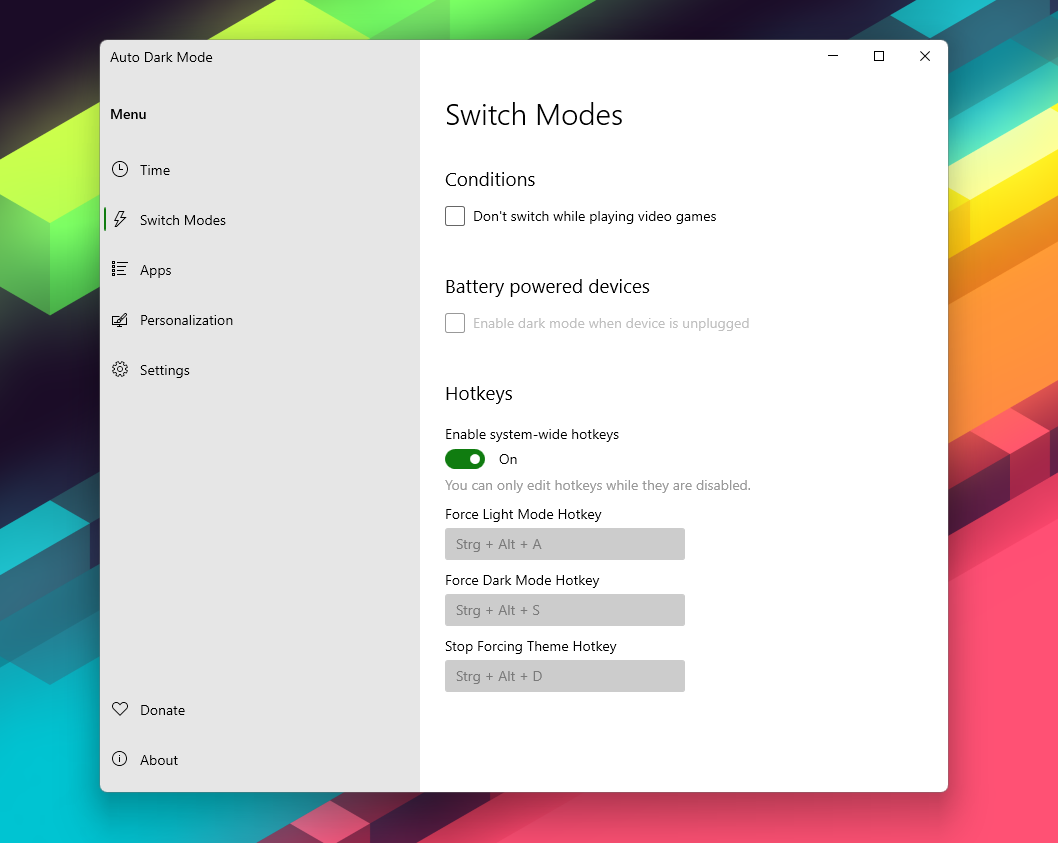
Task: Click the gear icon for Settings
Action: click(119, 369)
